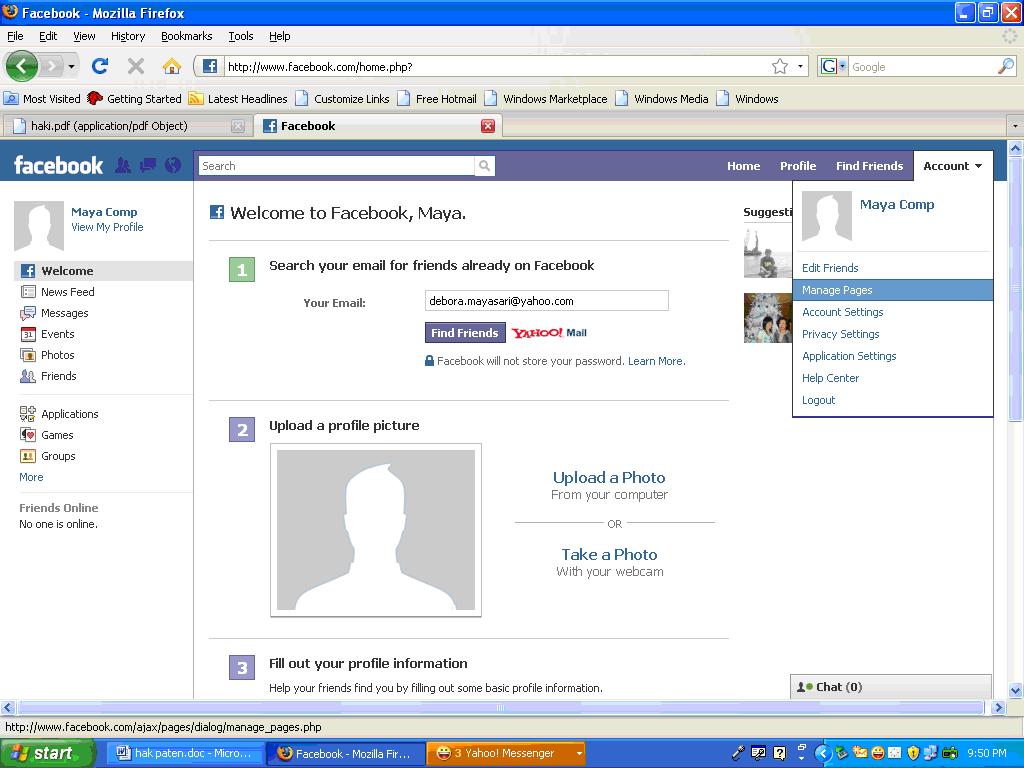Open the Tools menu

click(x=240, y=36)
